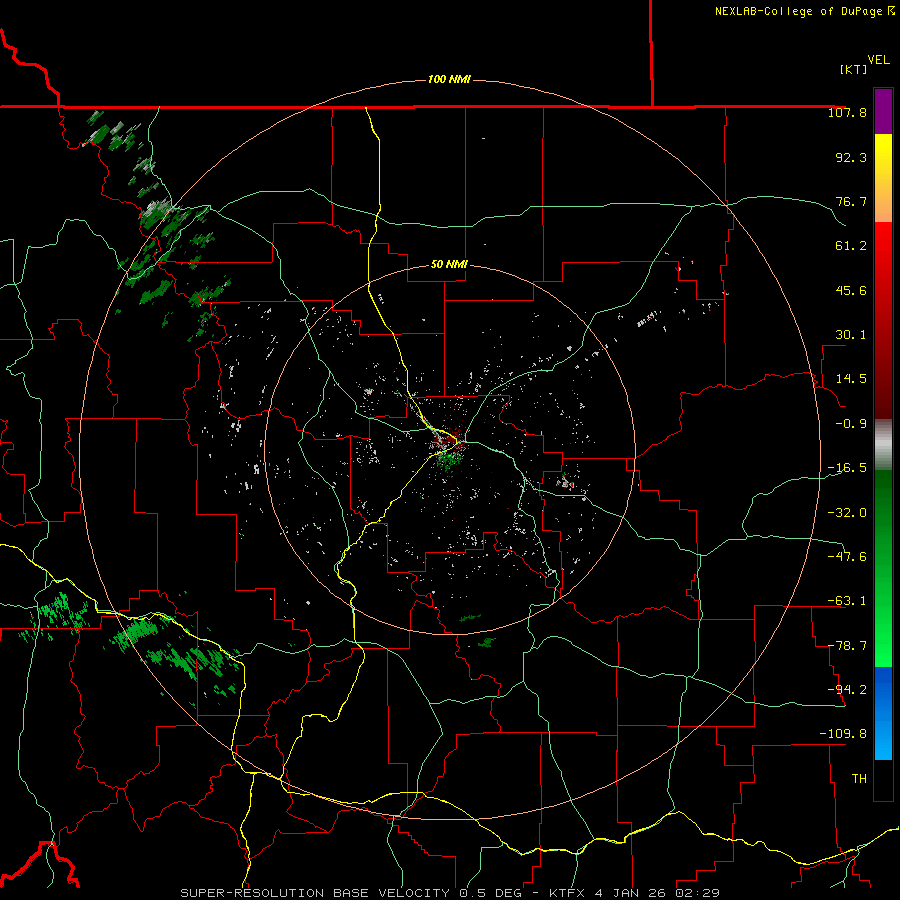
Task: Click the gray near-zero segment of color bar
Action: 883,445
